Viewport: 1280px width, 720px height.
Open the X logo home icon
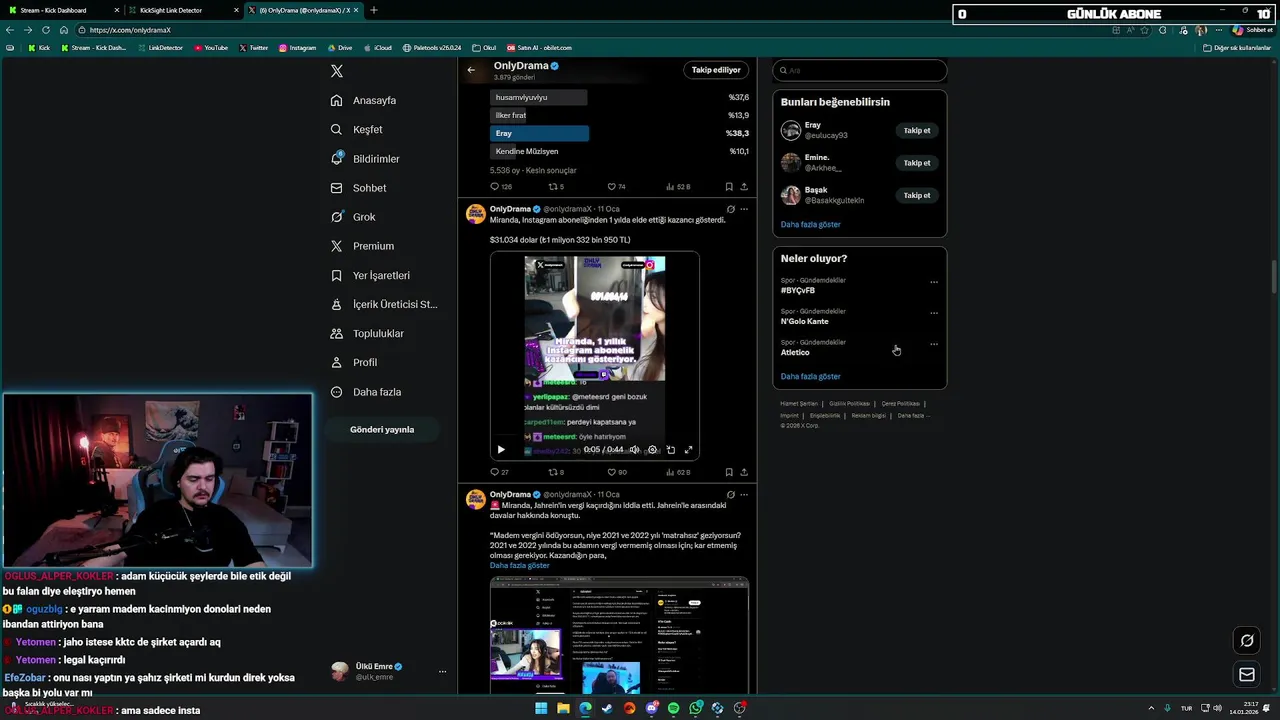pos(337,71)
